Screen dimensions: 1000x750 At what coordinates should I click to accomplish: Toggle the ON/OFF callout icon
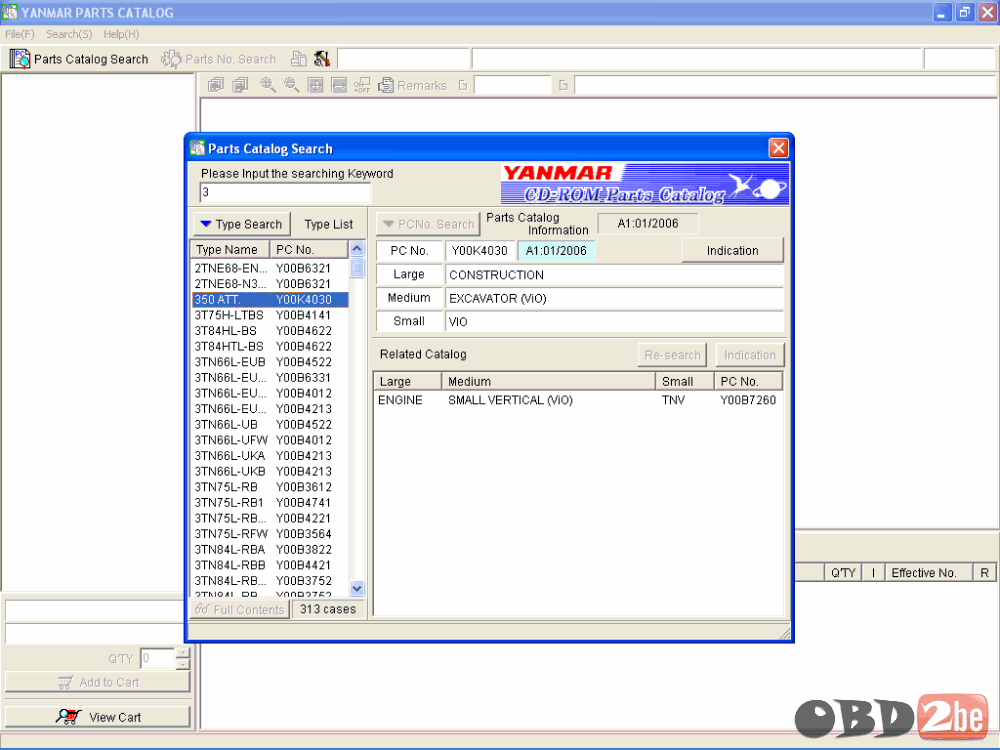(362, 85)
